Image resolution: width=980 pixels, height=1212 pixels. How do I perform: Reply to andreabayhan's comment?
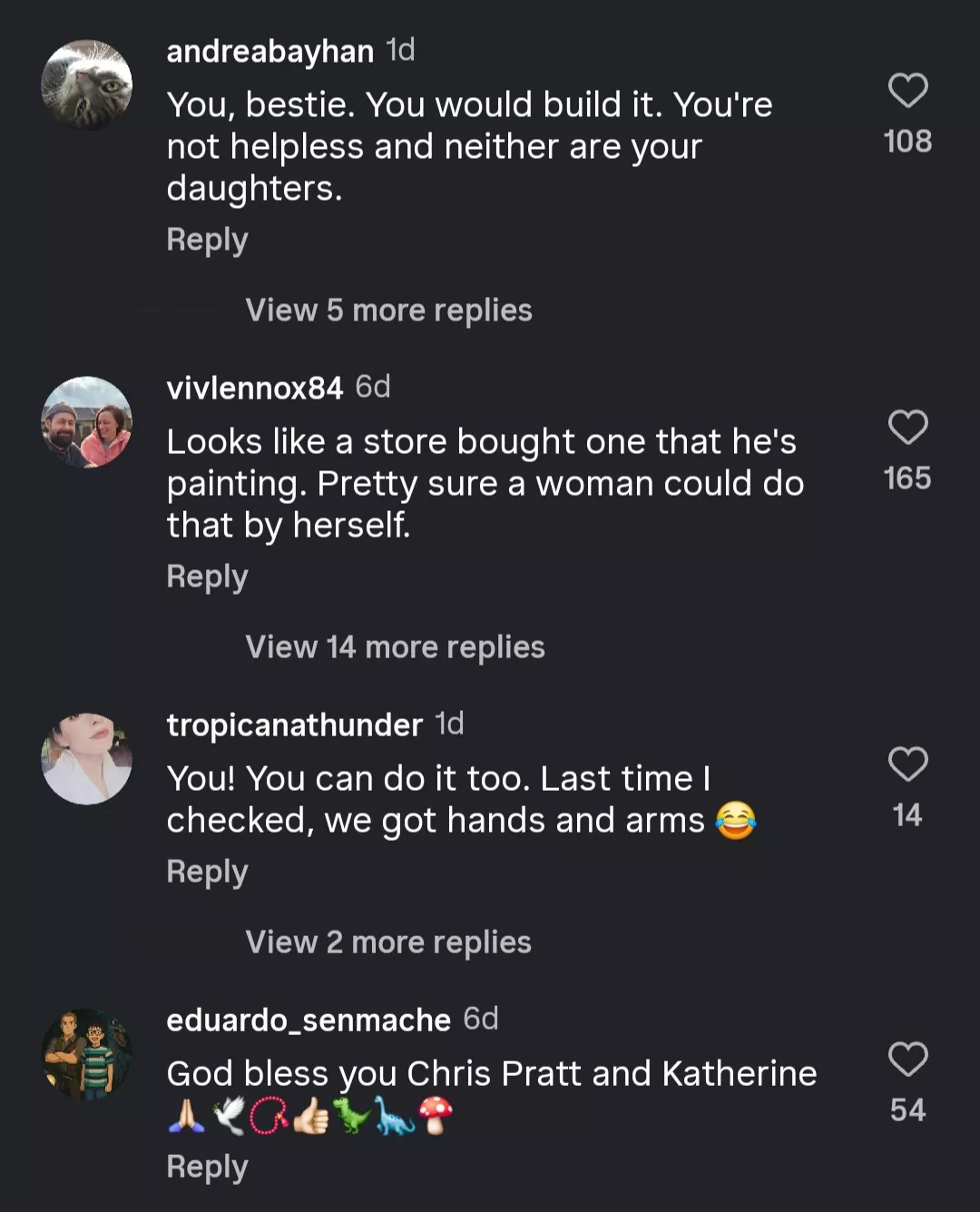207,240
